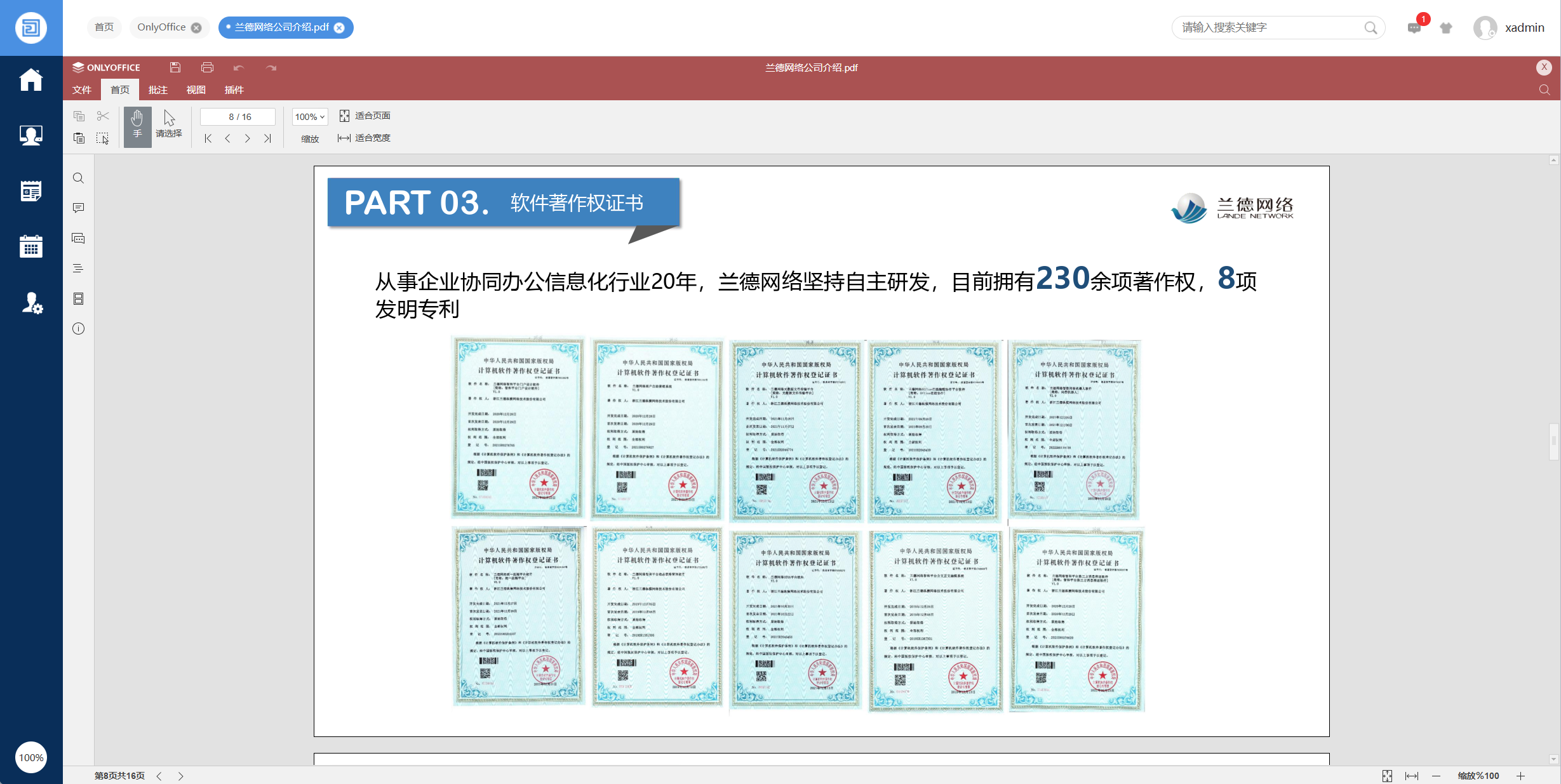
Task: Click the page number input field
Action: pos(238,117)
